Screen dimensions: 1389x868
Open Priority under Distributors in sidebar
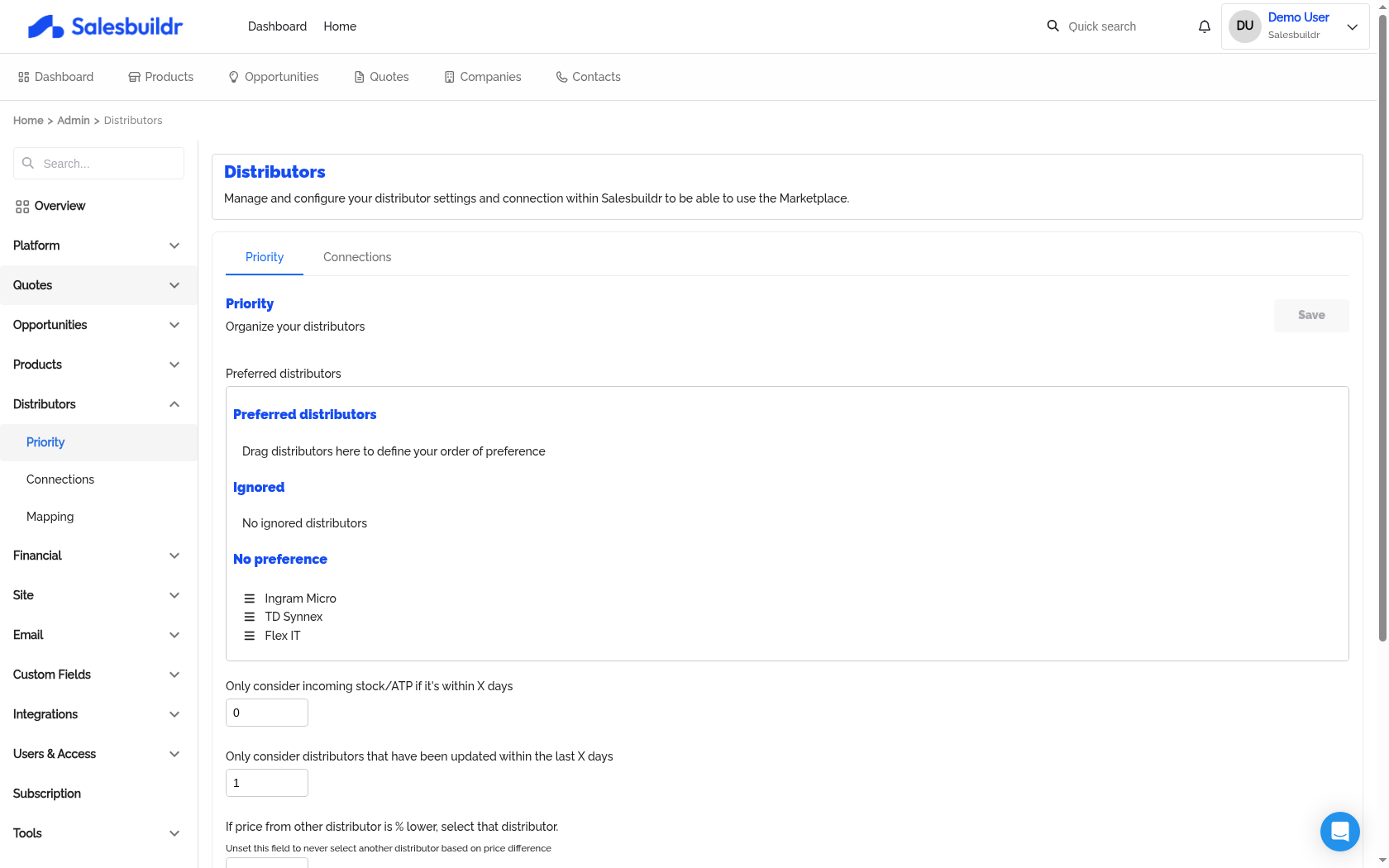coord(98,442)
